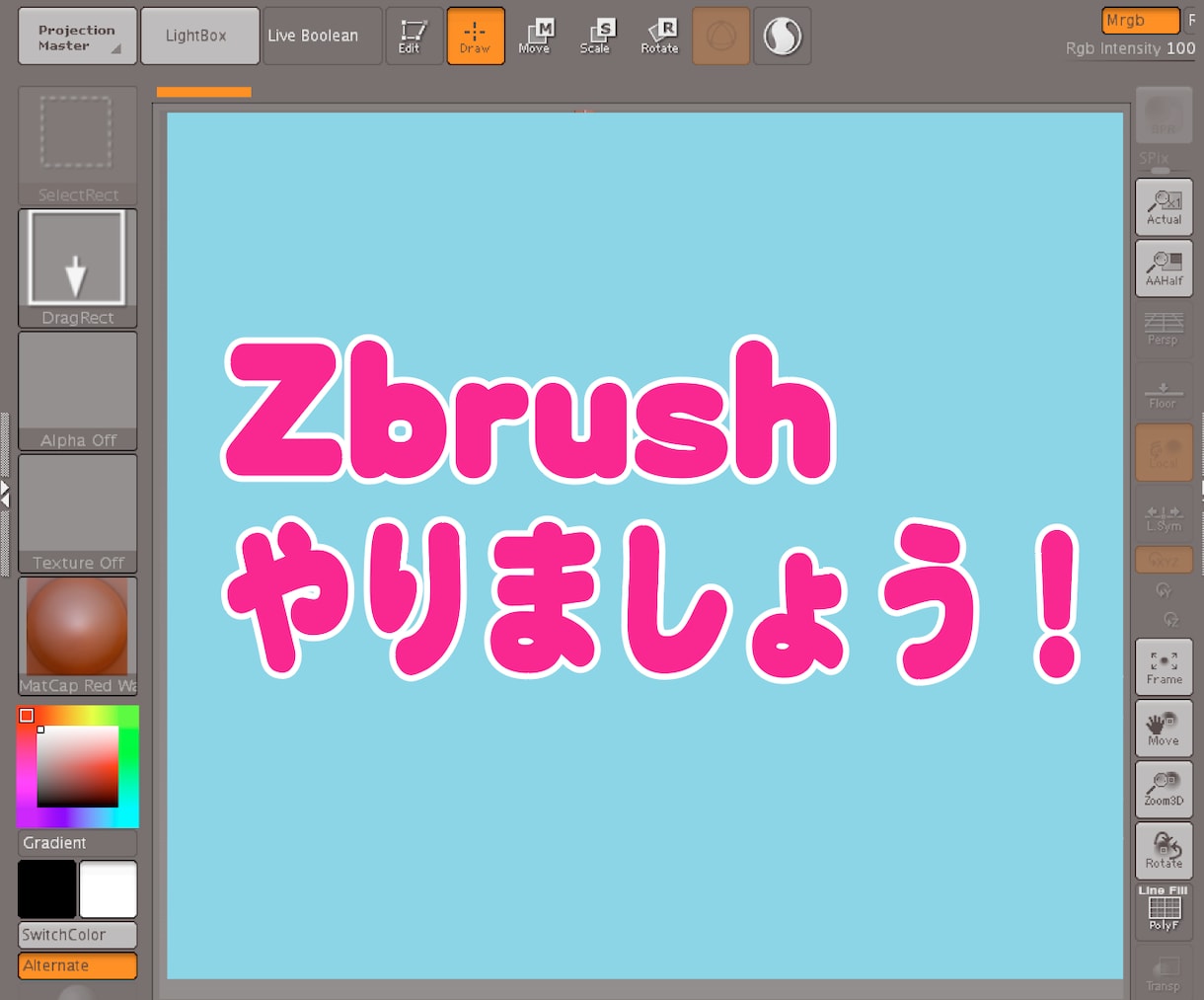Image resolution: width=1204 pixels, height=1000 pixels.
Task: Pick a color in the color picker square
Action: pyautogui.click(x=78, y=767)
